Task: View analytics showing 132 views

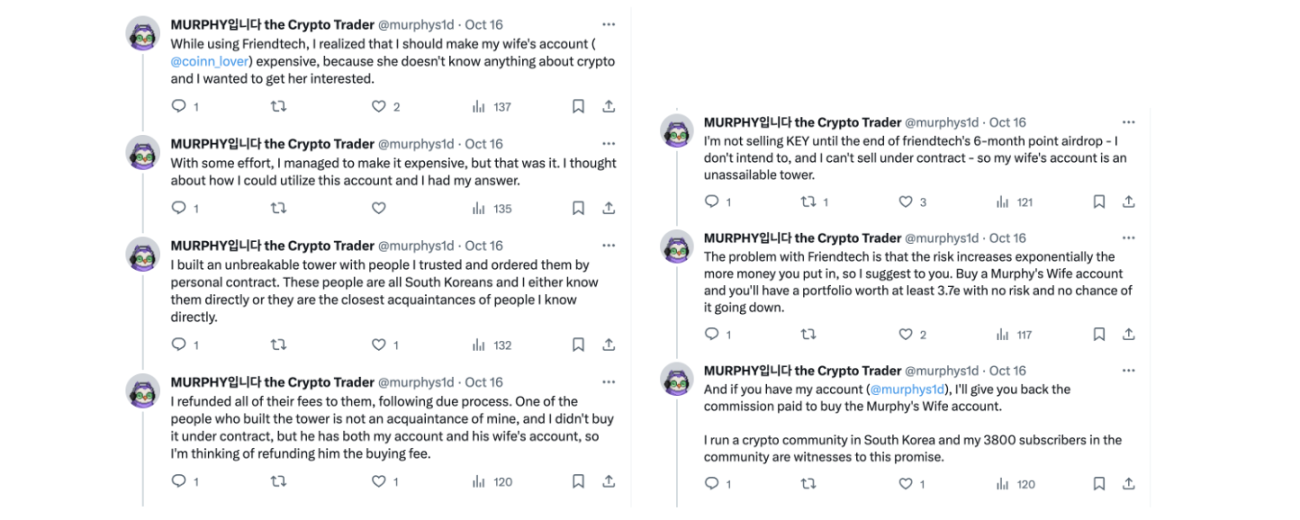Action: [491, 345]
